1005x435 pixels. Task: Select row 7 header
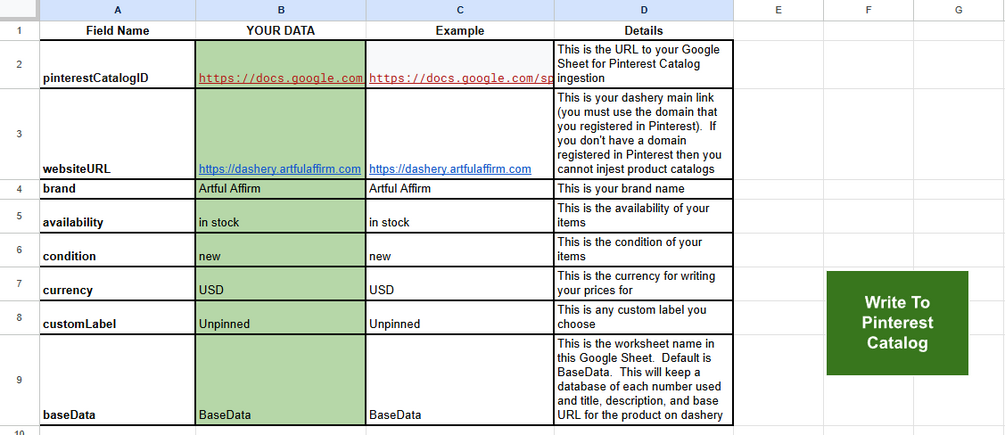pyautogui.click(x=19, y=283)
